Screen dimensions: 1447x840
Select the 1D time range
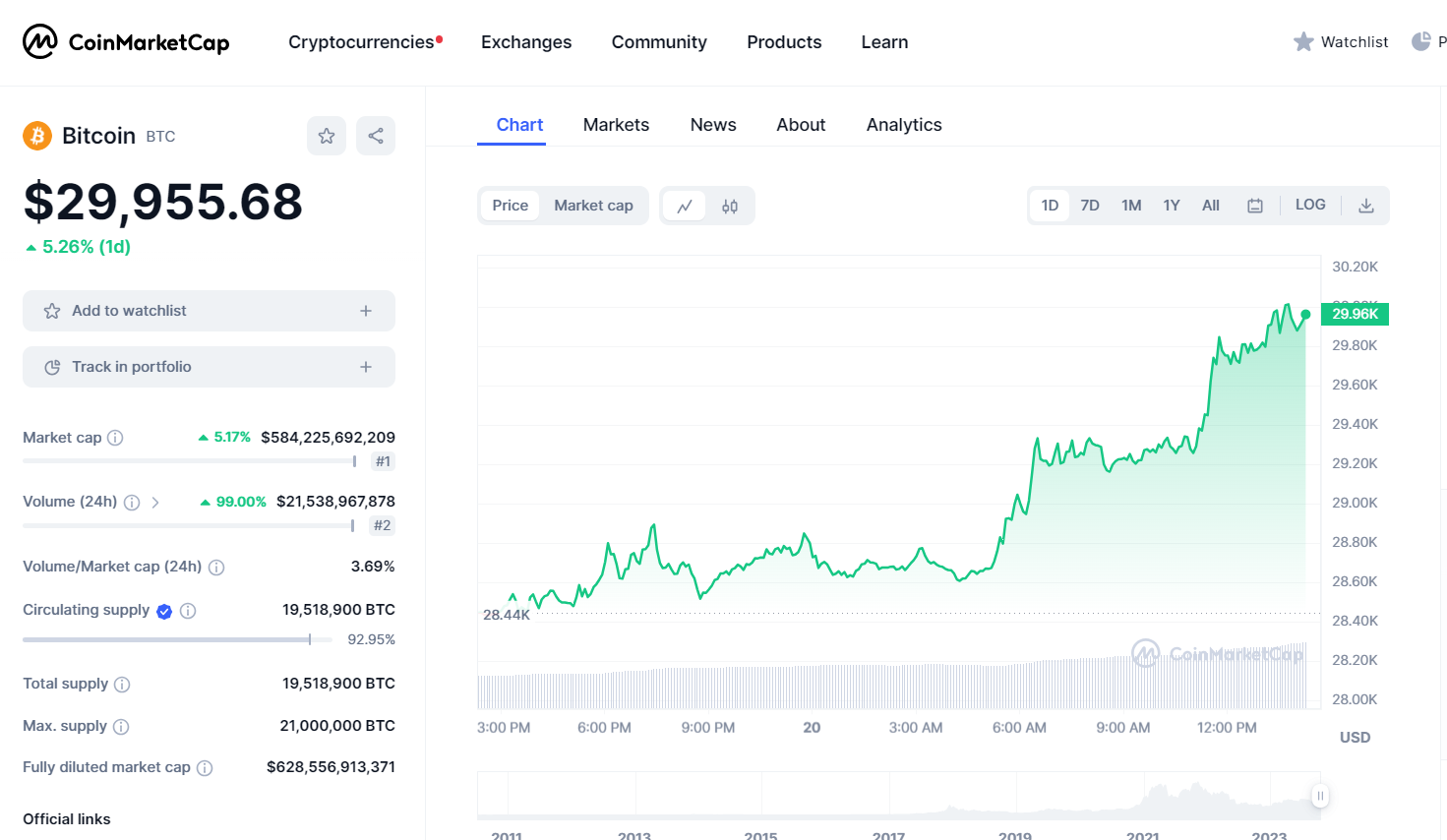pos(1050,206)
